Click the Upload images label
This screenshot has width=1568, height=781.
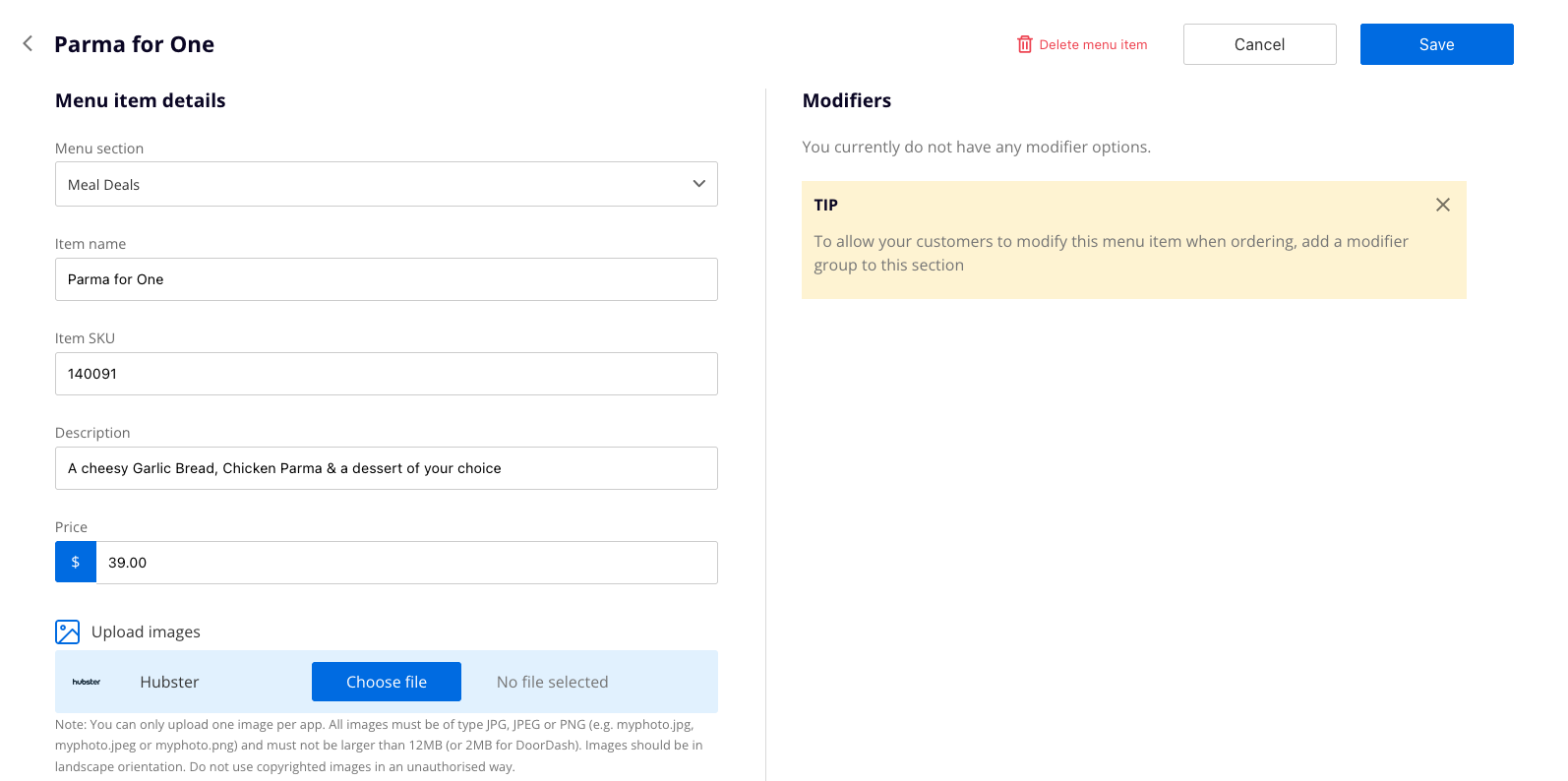pos(146,631)
